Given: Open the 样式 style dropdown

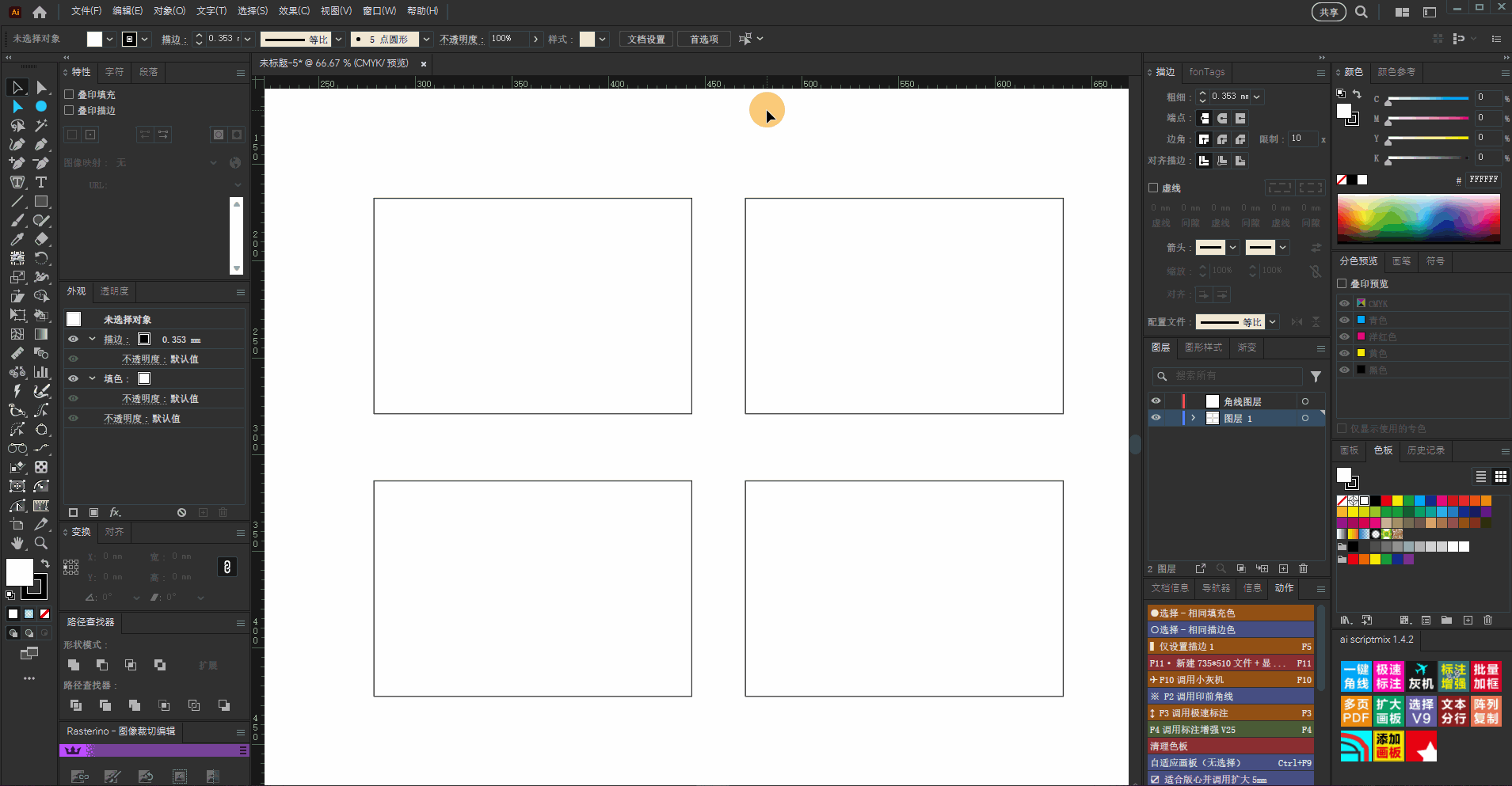Looking at the screenshot, I should tap(603, 39).
